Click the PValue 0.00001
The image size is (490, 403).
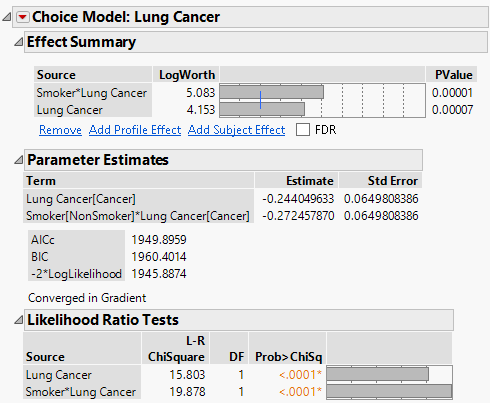point(452,93)
